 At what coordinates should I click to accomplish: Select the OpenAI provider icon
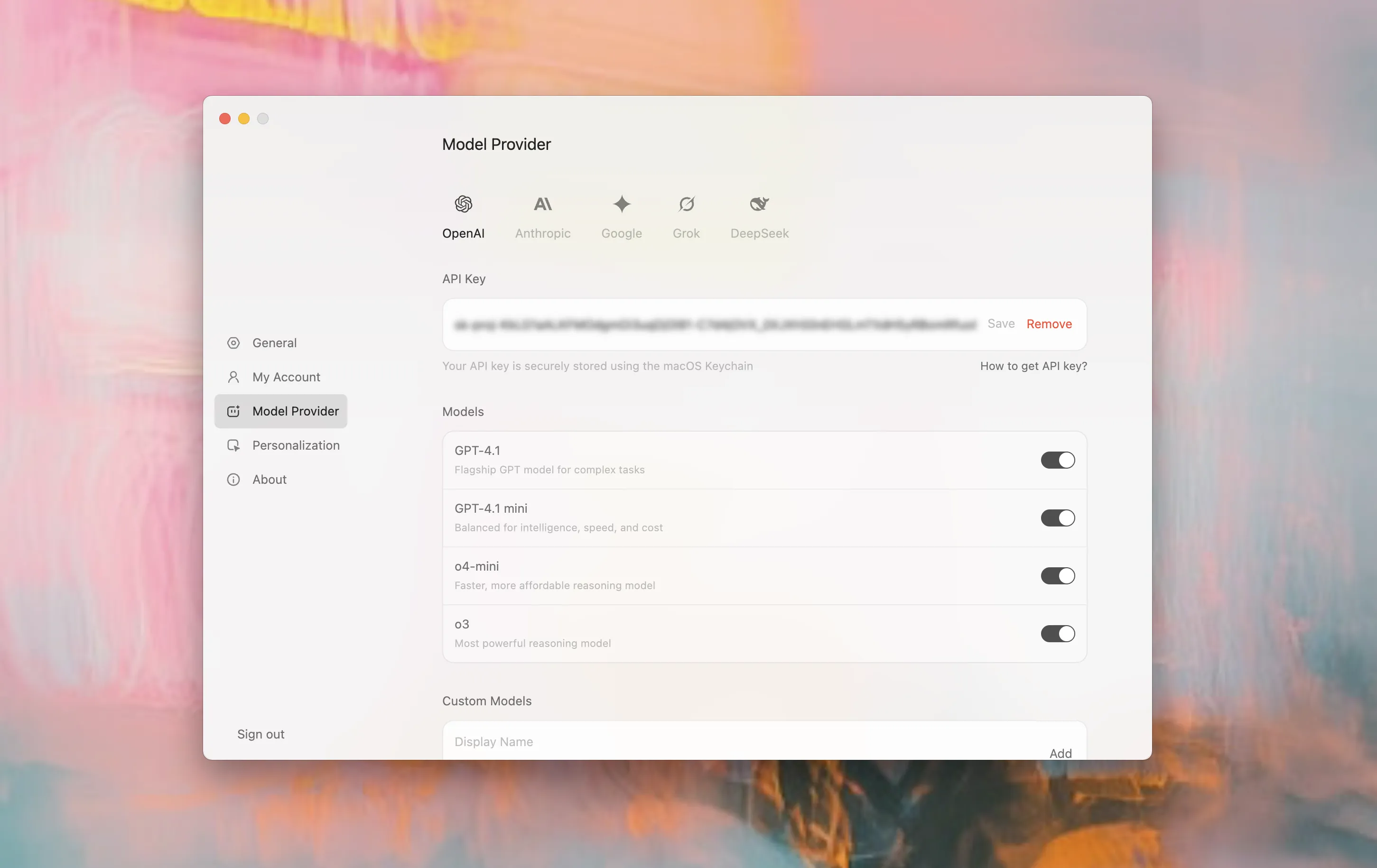pyautogui.click(x=463, y=205)
